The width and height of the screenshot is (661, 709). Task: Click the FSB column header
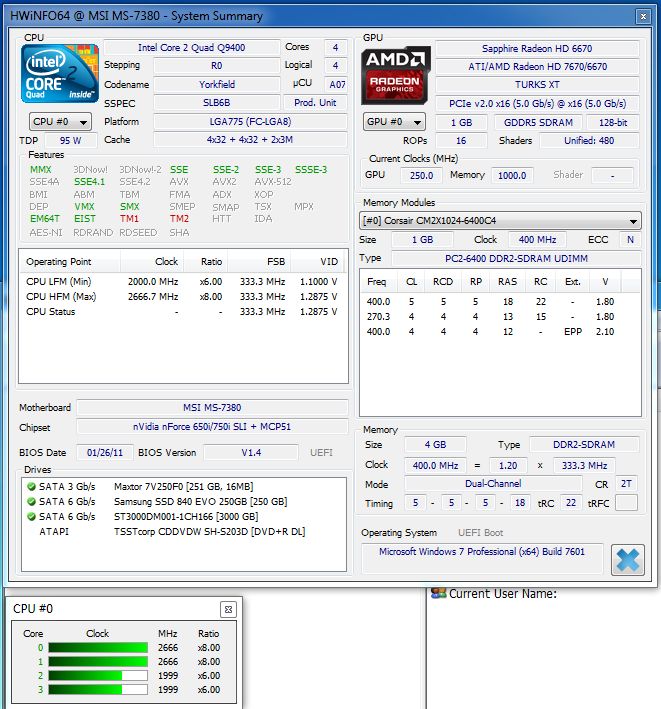coord(260,262)
